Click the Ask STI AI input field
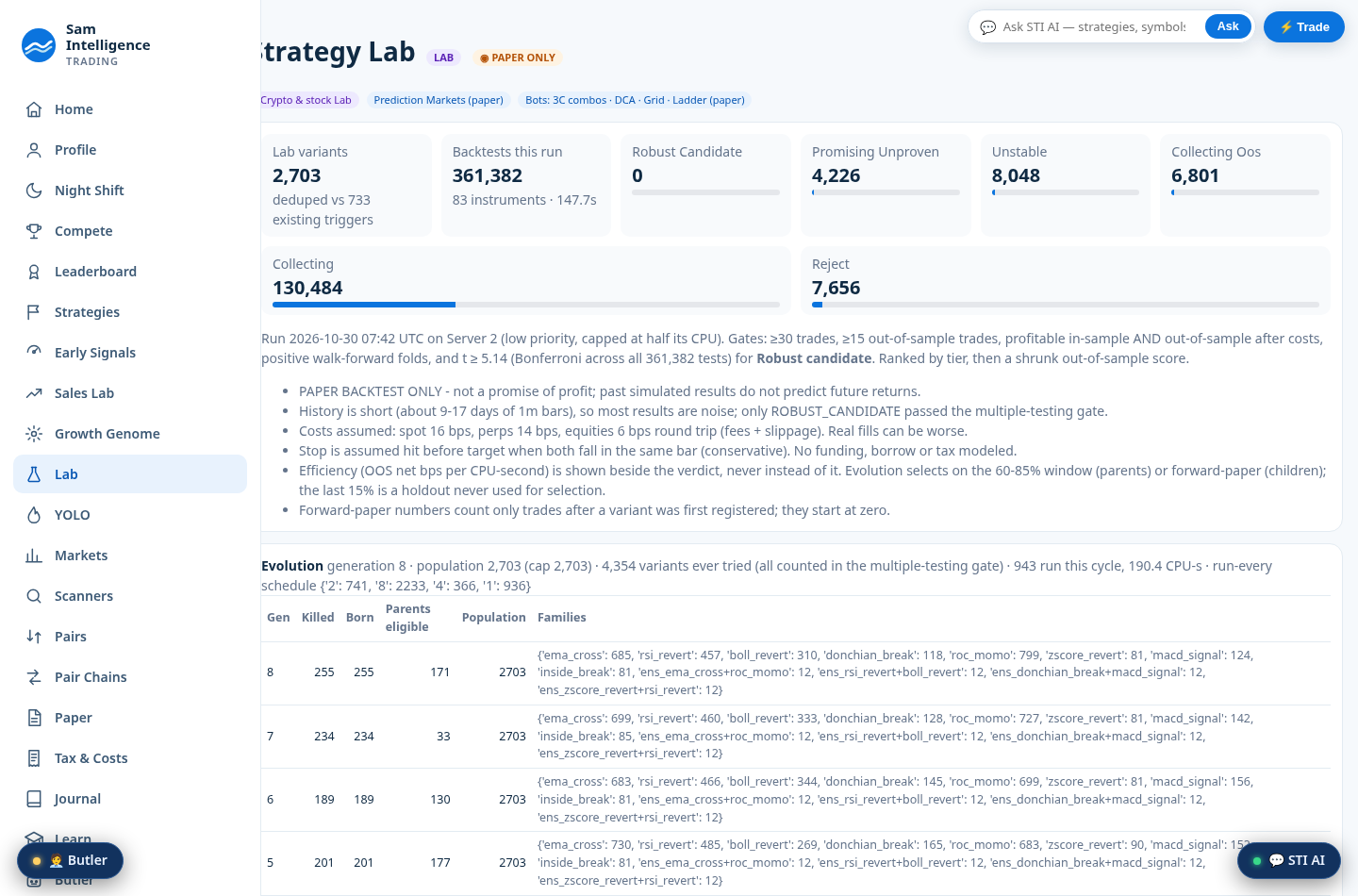Screen dimensions: 1358x896 tap(1094, 26)
